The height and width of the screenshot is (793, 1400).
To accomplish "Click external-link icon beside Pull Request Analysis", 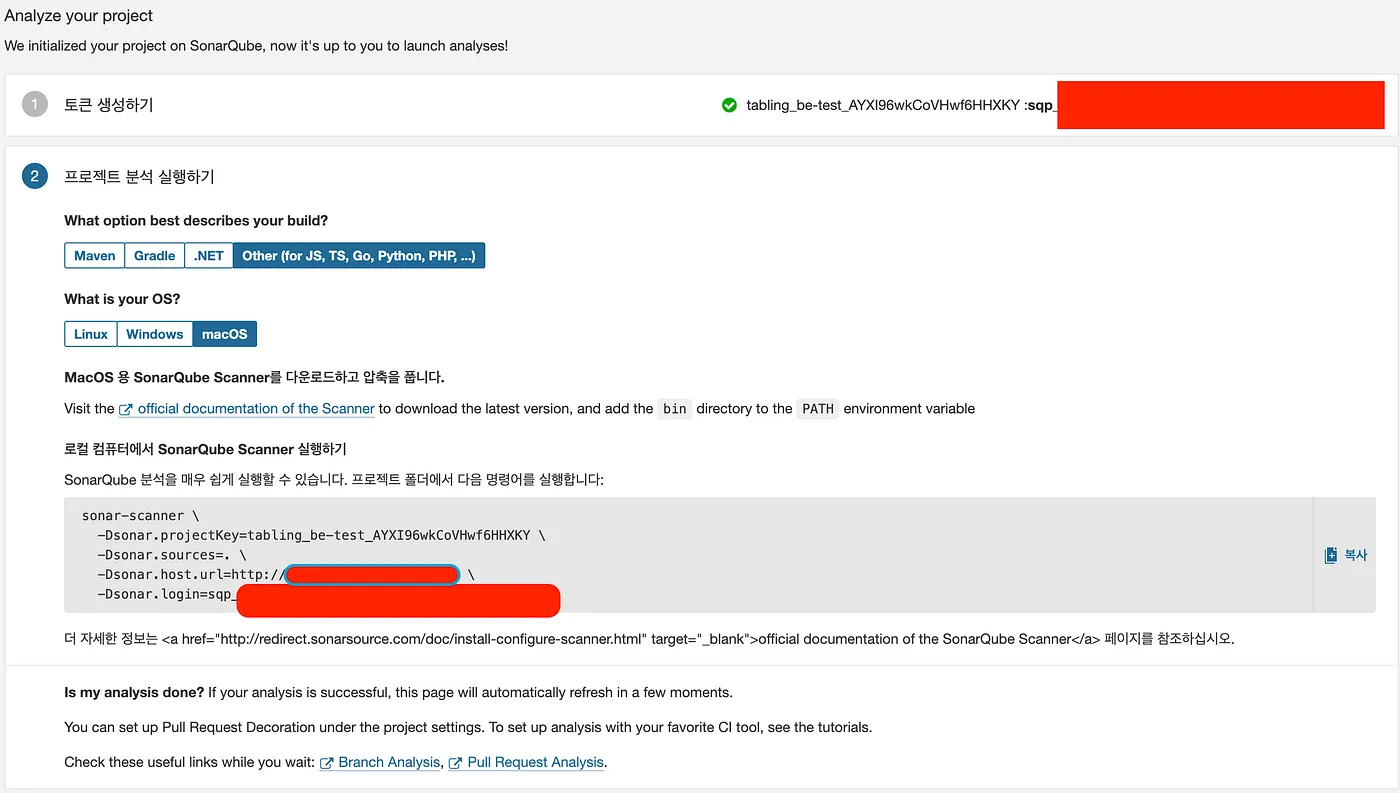I will [456, 763].
